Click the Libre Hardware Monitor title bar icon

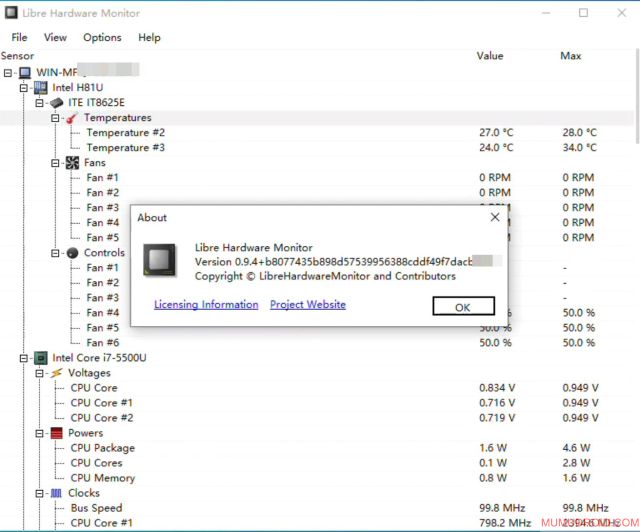click(11, 13)
